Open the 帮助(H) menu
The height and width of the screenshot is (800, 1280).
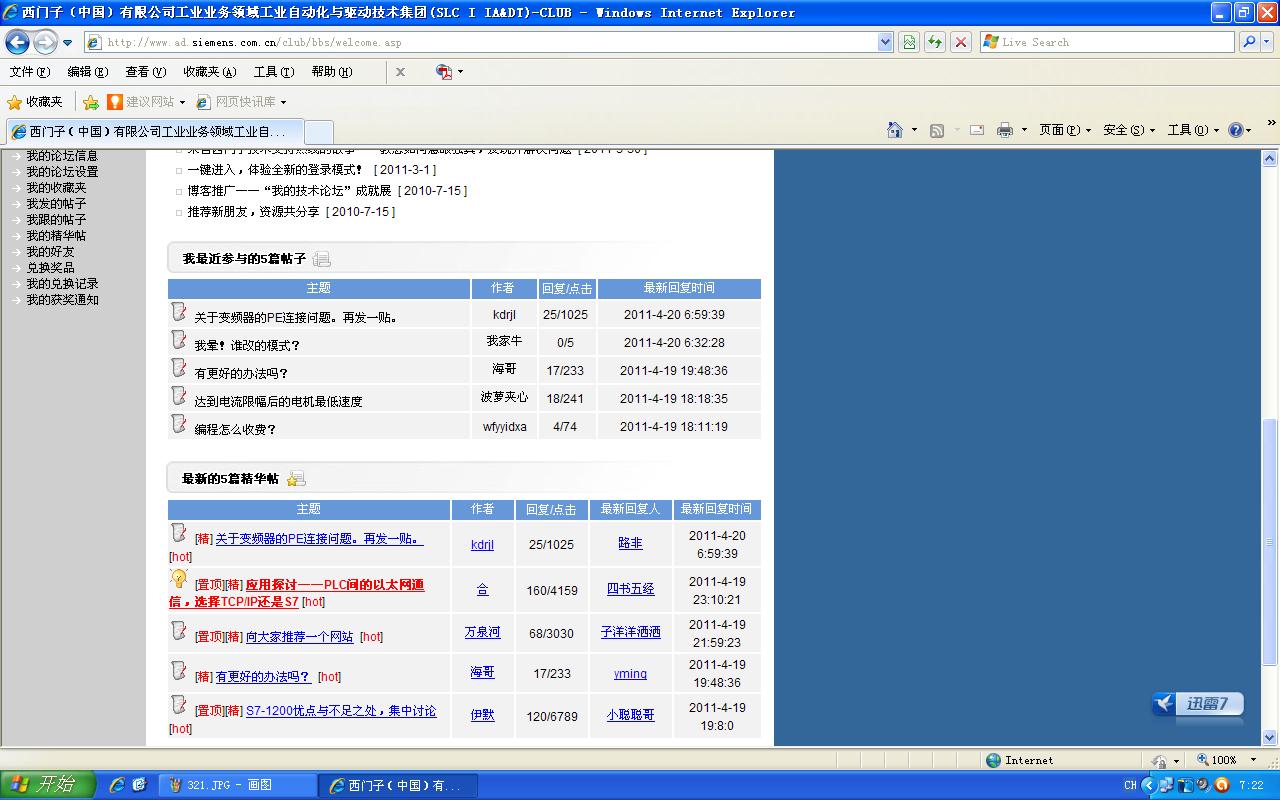click(332, 72)
